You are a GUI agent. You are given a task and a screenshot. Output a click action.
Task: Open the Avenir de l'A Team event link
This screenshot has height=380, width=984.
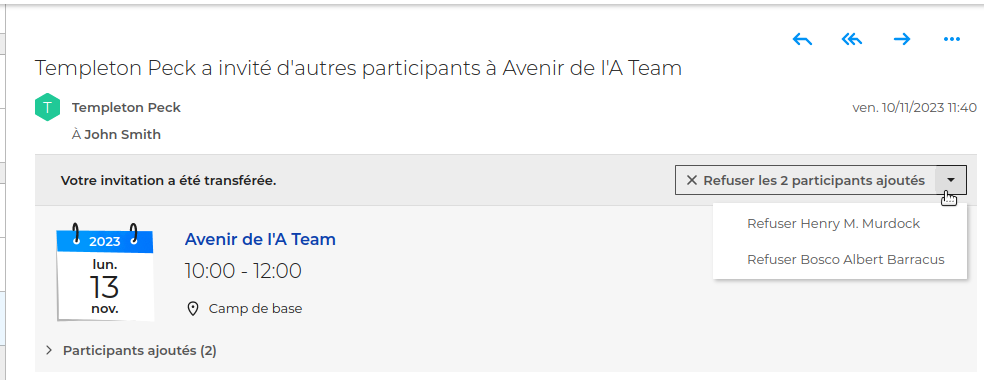click(260, 239)
